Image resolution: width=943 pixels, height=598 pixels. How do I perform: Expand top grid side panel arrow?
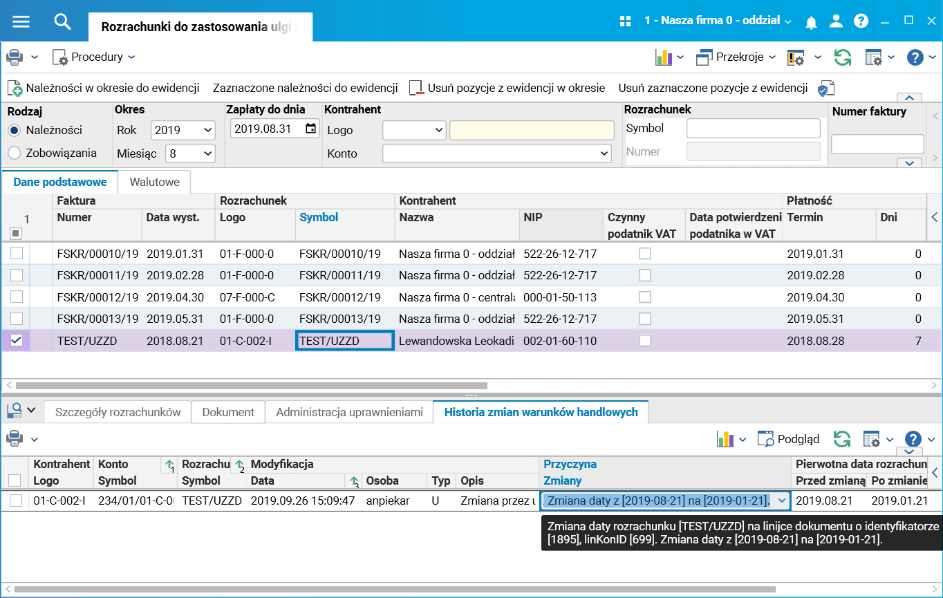coord(934,217)
